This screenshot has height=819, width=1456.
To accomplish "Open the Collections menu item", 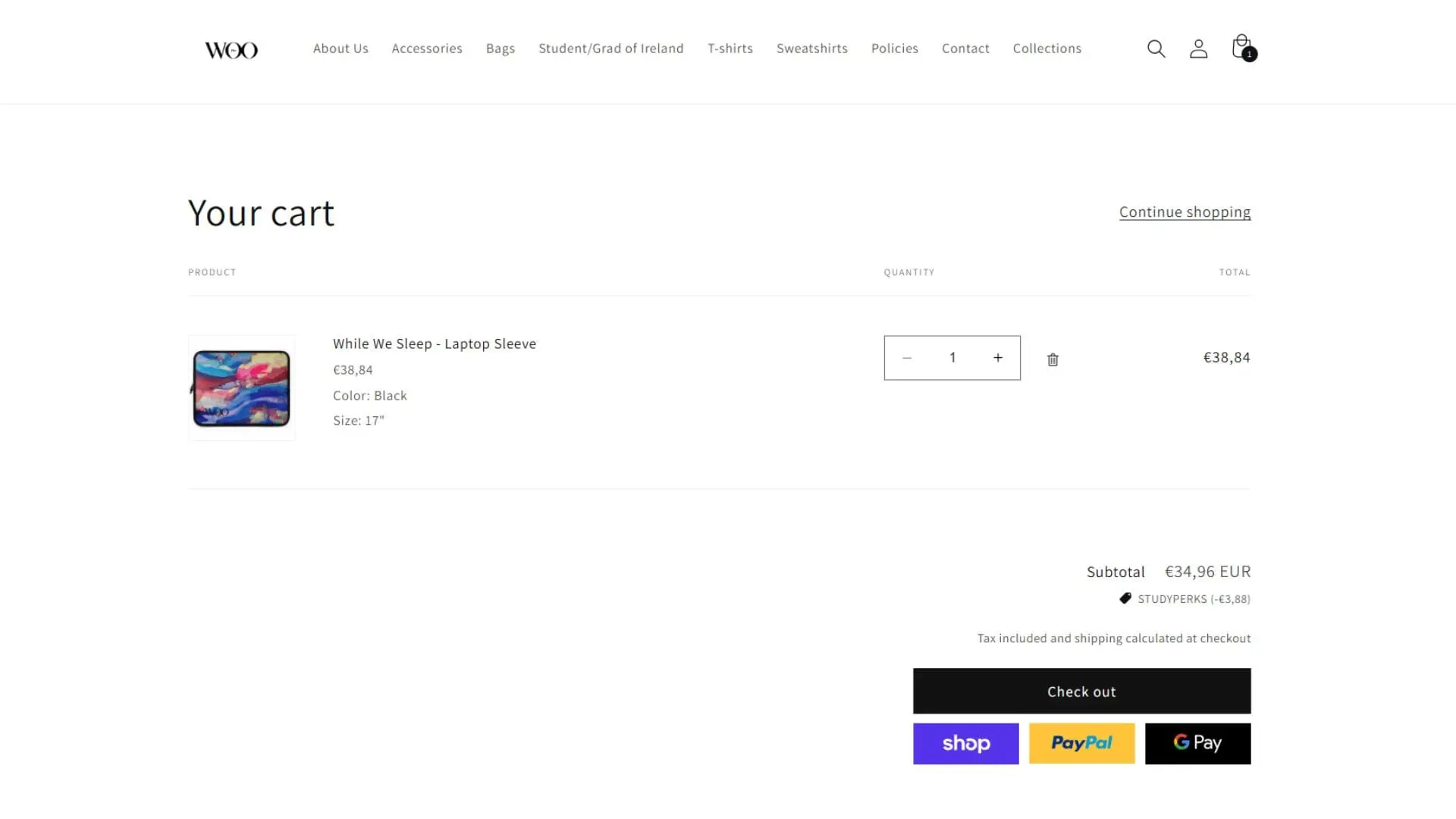I will pos(1047,49).
